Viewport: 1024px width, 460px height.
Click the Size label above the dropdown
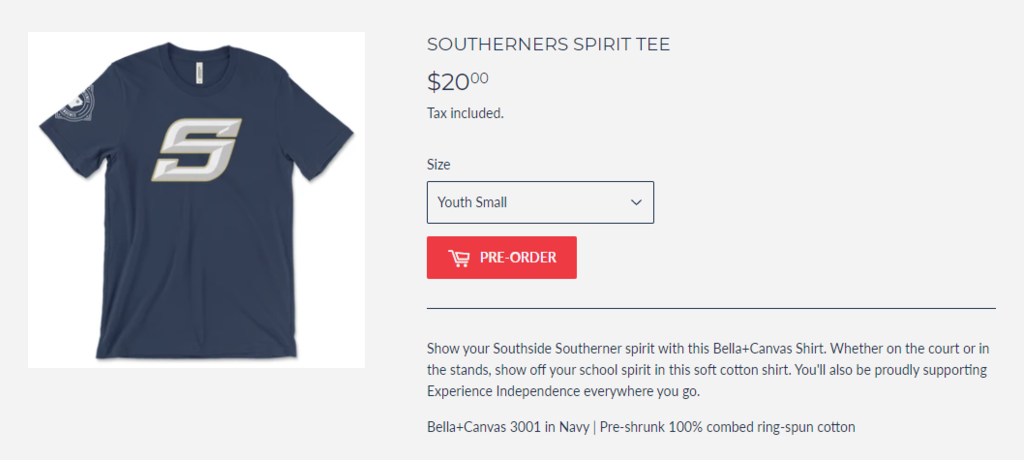439,165
